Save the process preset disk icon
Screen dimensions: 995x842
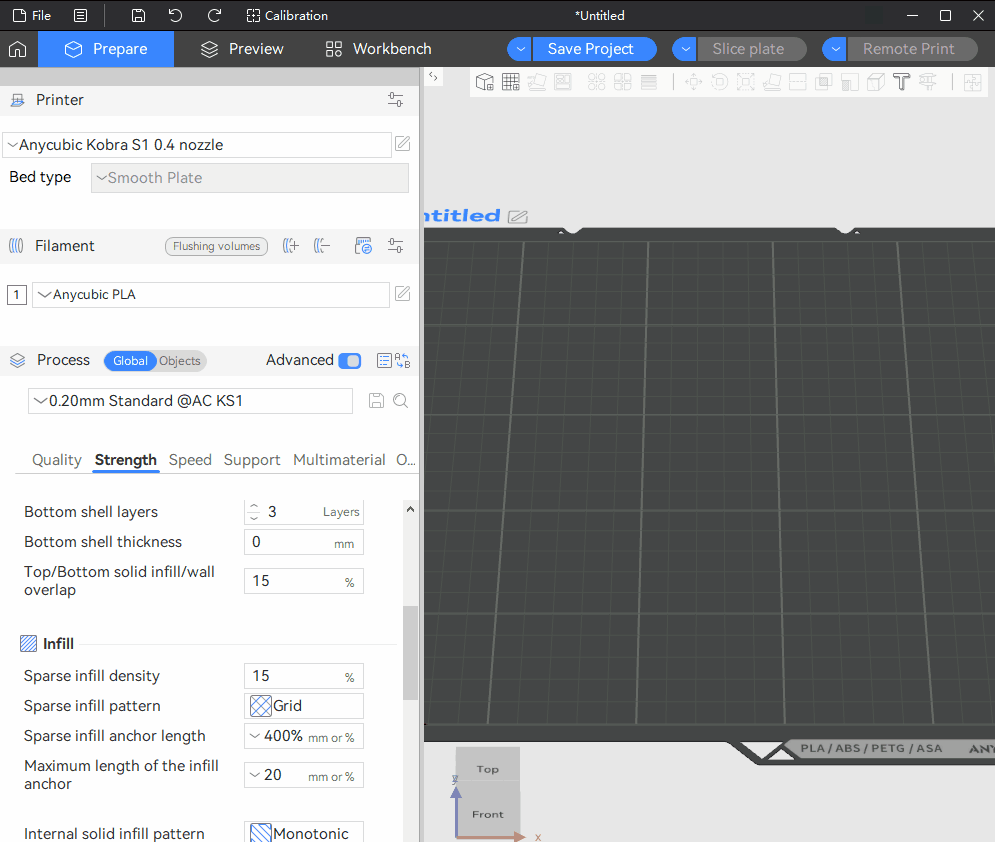(x=376, y=400)
